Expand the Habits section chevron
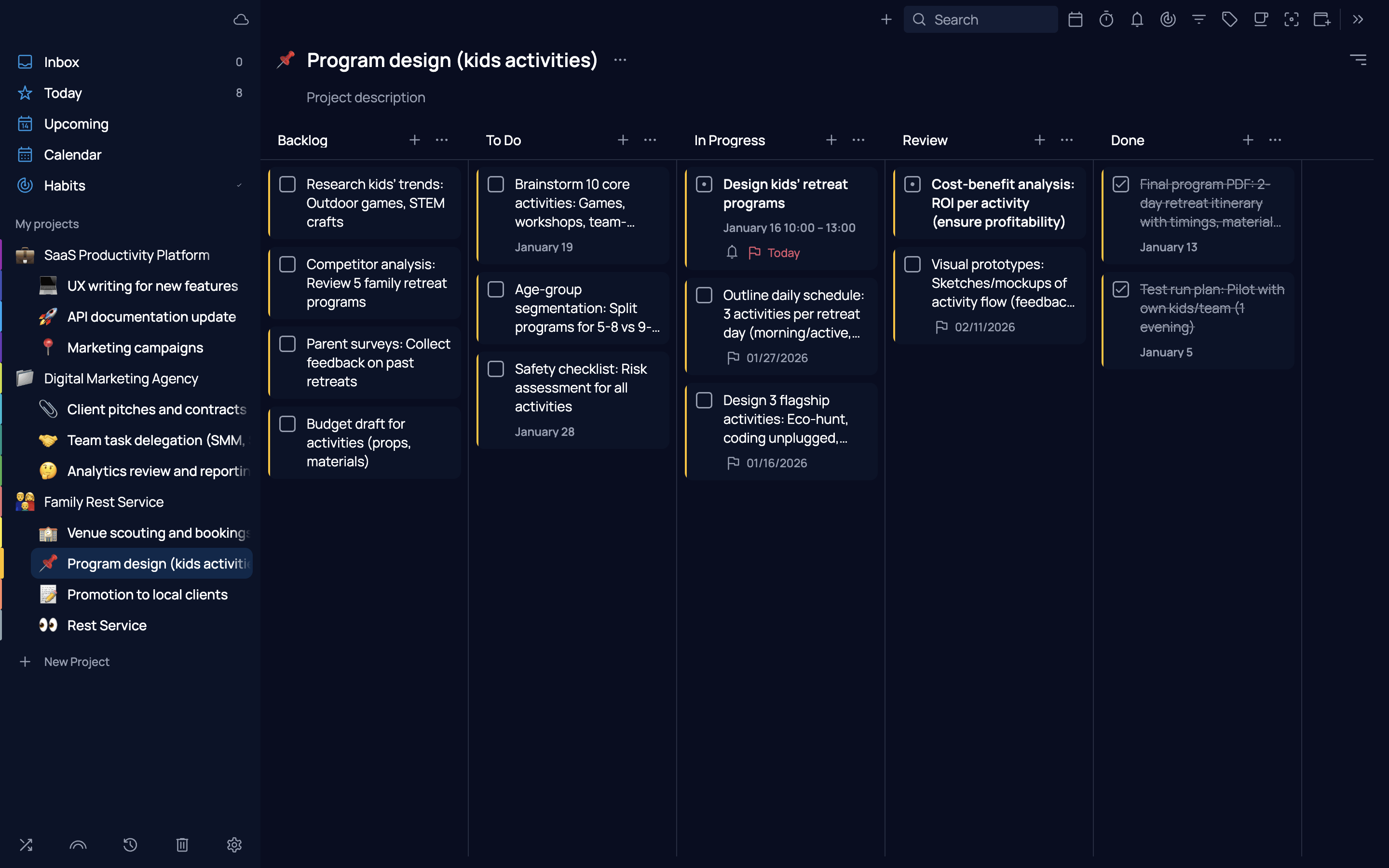 click(239, 186)
